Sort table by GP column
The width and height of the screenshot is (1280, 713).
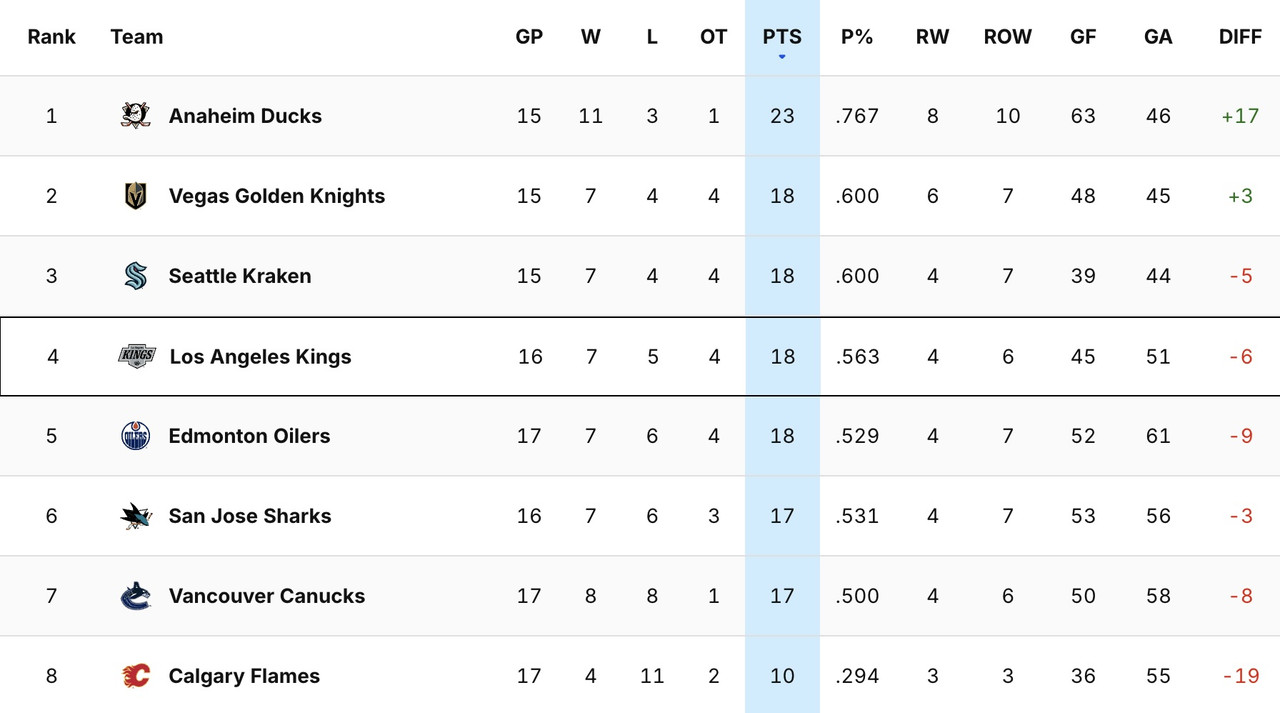529,37
